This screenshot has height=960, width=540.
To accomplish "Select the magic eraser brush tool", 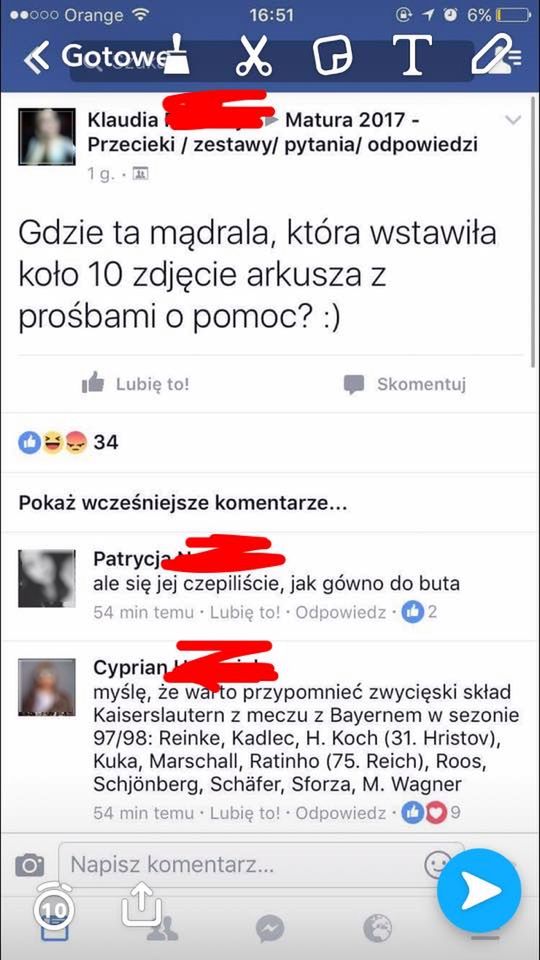I will click(174, 54).
